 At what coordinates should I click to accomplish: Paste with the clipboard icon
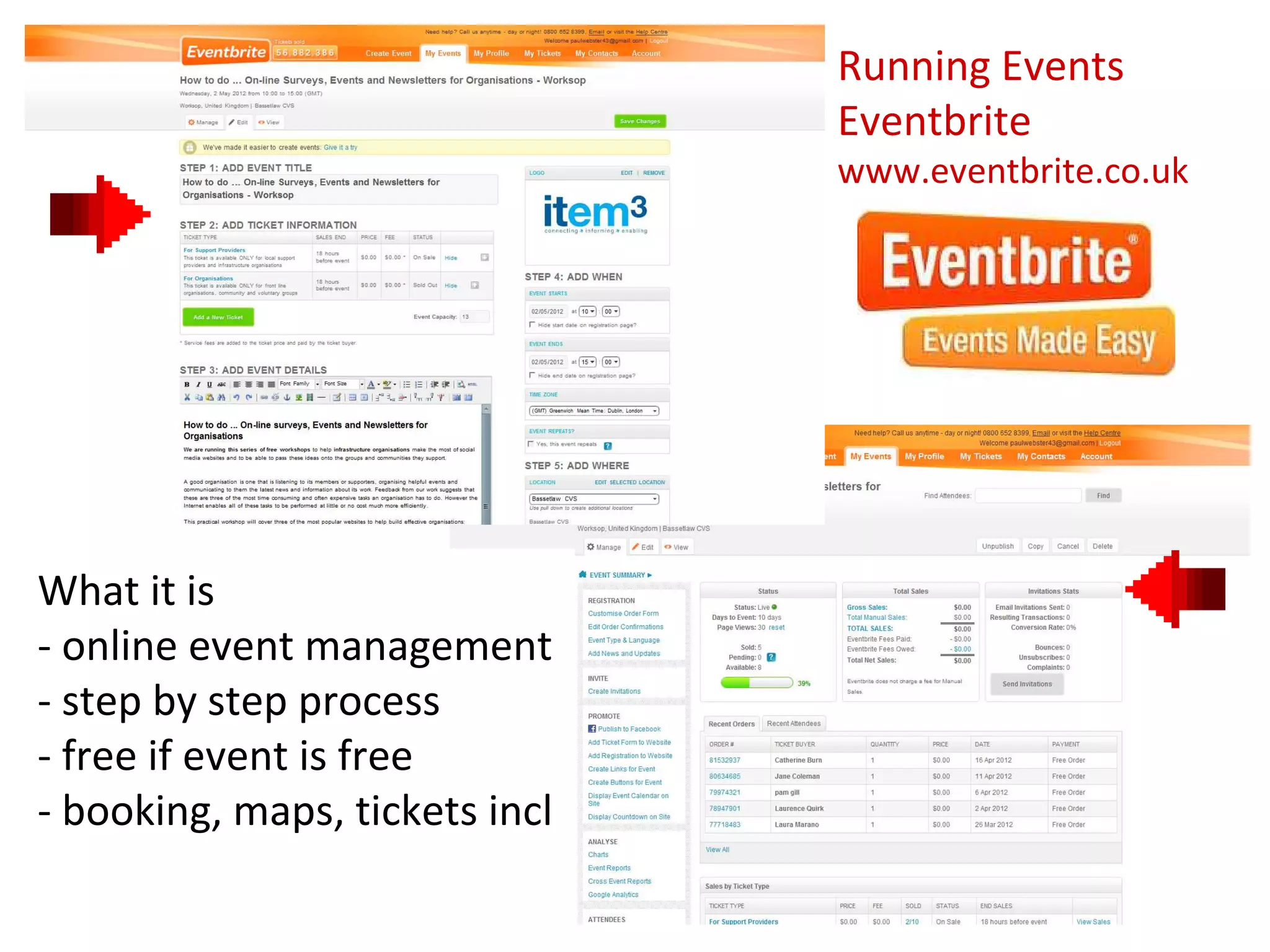(x=210, y=397)
